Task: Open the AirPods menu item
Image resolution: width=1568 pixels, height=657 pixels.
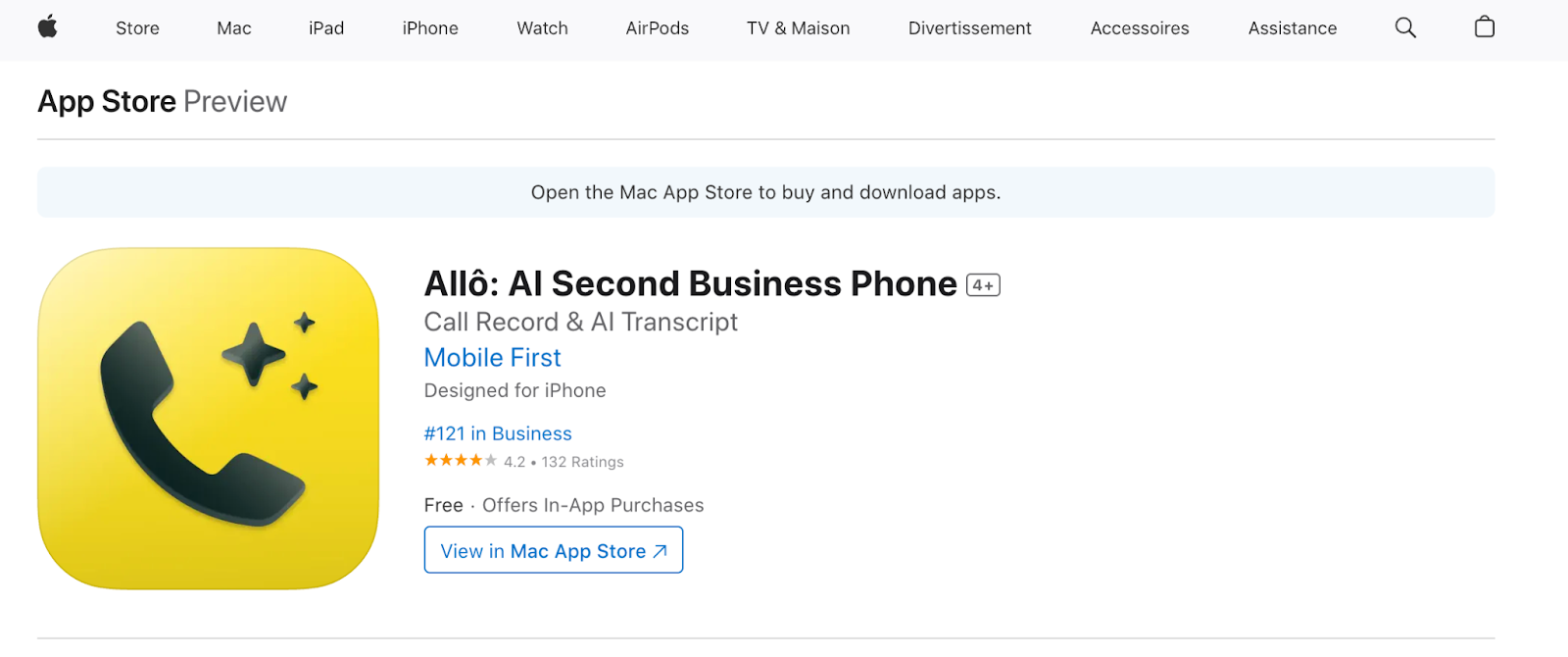Action: tap(657, 28)
